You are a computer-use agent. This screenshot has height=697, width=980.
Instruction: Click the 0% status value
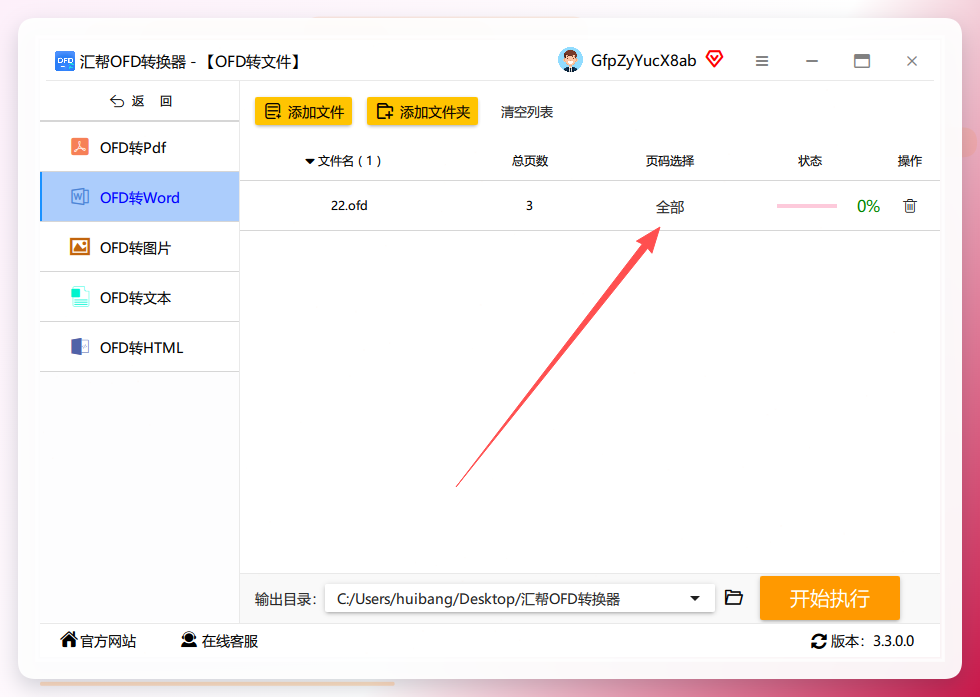pos(868,206)
